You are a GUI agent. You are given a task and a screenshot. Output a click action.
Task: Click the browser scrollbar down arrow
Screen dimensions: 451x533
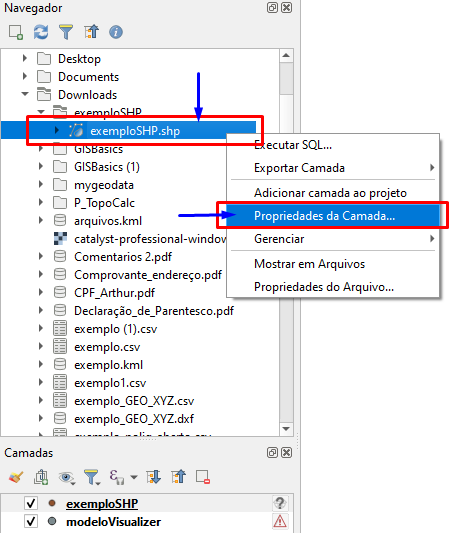286,429
